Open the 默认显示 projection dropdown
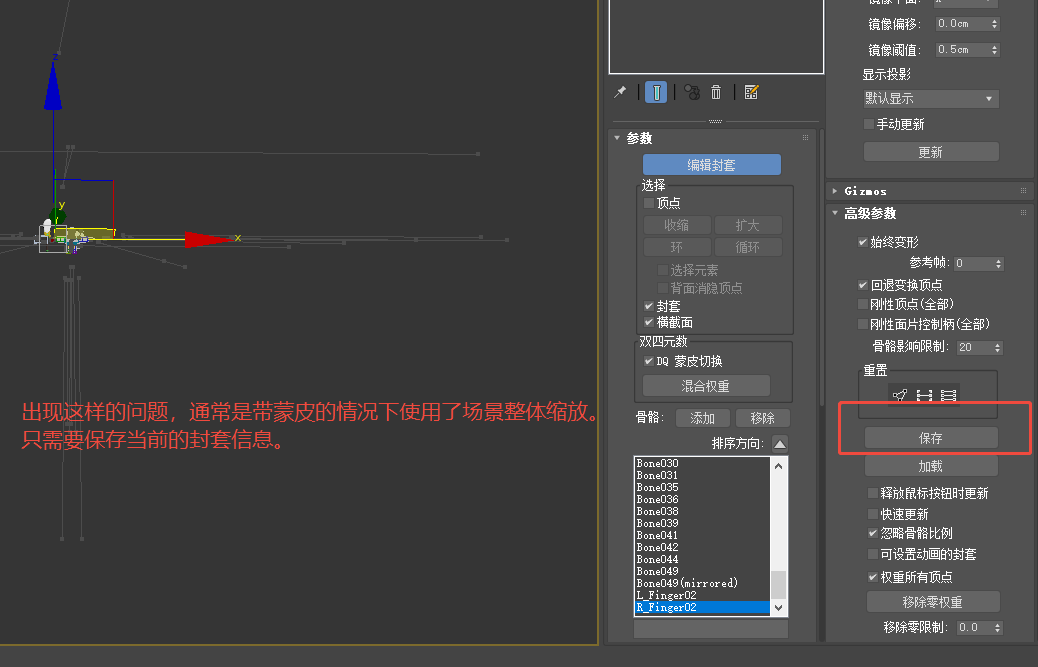Image resolution: width=1038 pixels, height=667 pixels. tap(930, 99)
